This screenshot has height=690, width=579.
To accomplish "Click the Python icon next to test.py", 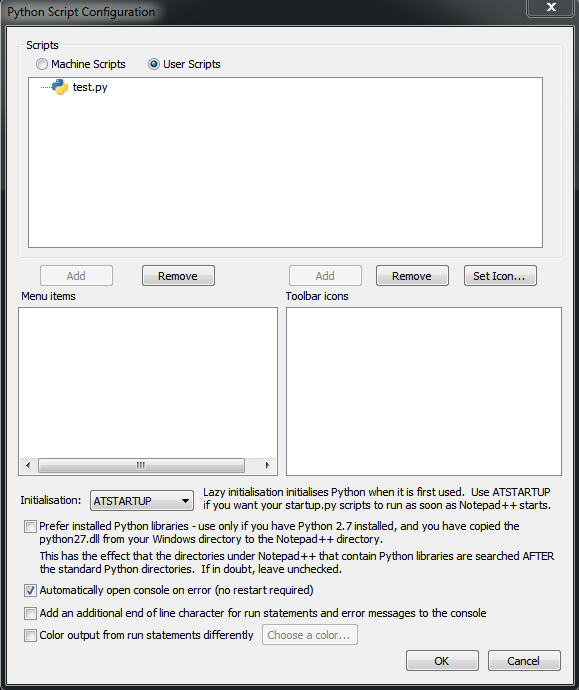I will (x=60, y=87).
